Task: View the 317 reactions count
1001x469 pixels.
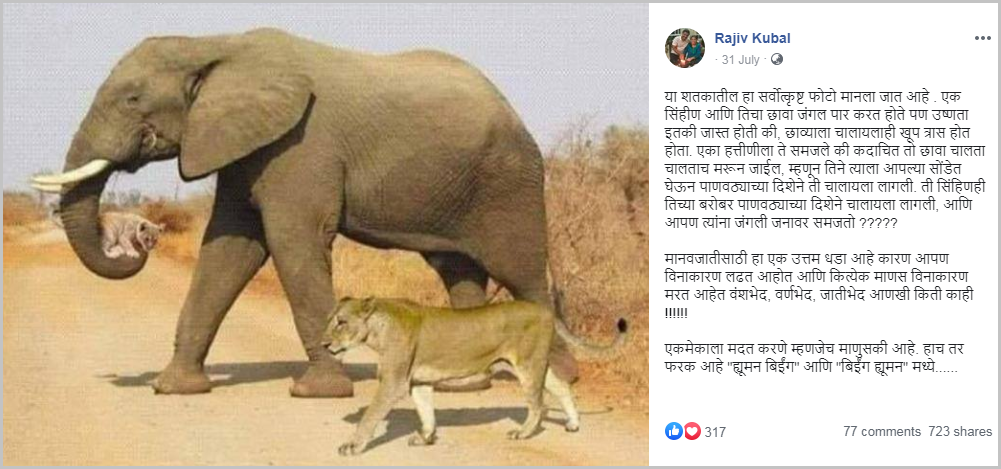Action: click(715, 432)
